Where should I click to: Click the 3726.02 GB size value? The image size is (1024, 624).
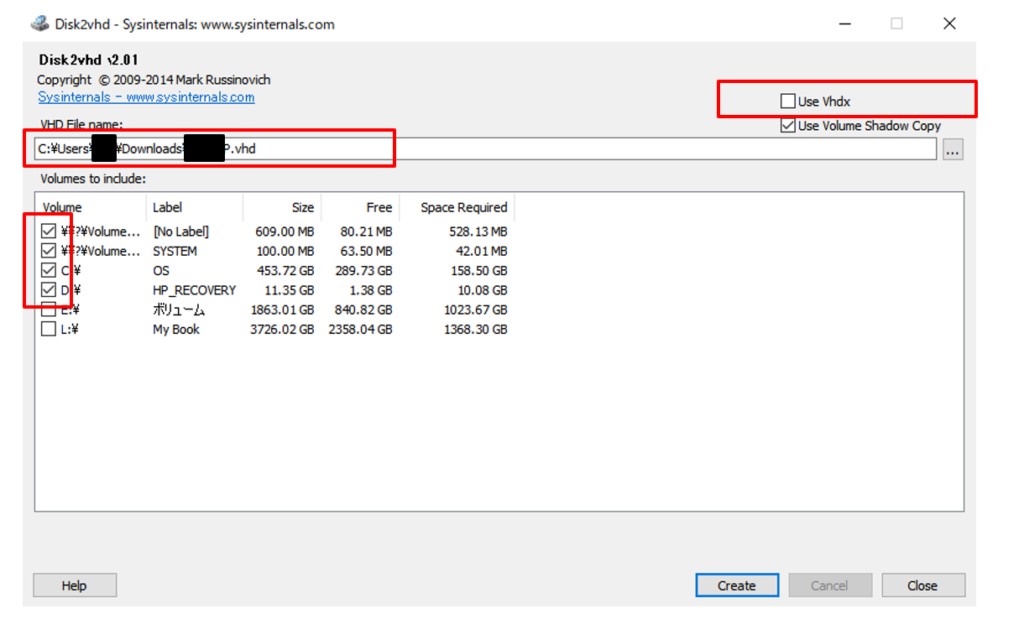pyautogui.click(x=282, y=330)
